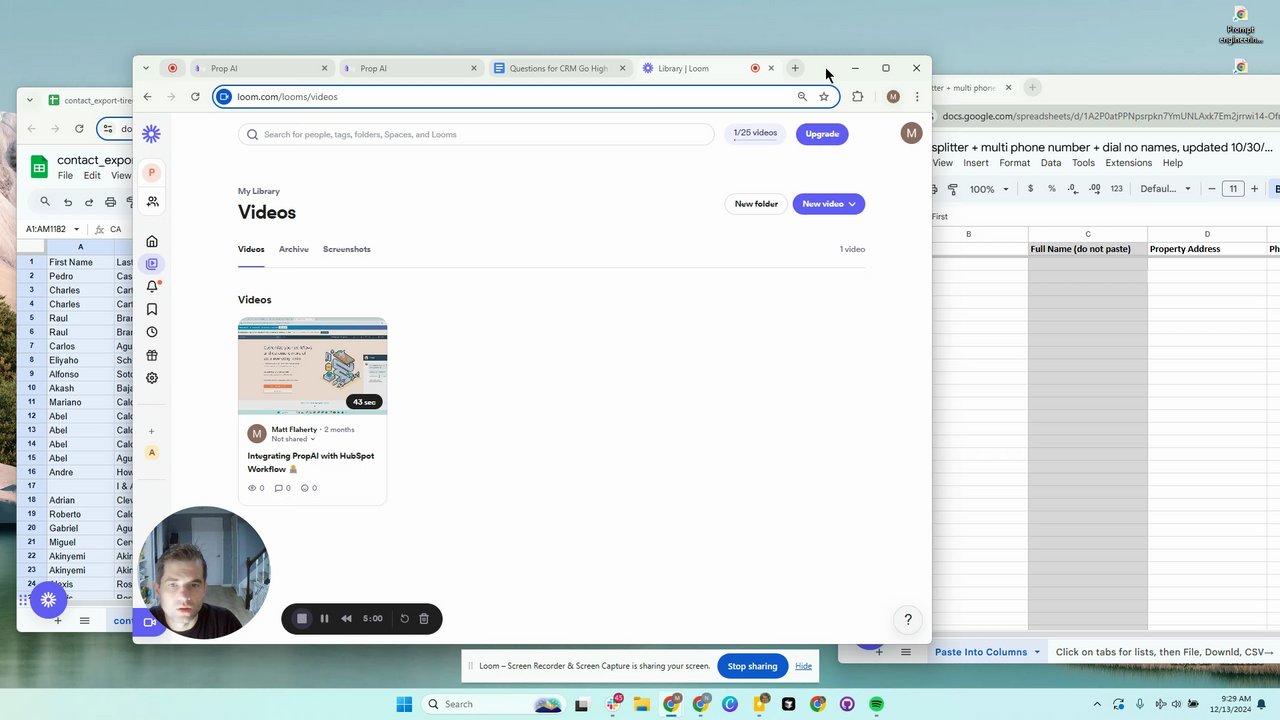Open Windows Start menu

[404, 704]
